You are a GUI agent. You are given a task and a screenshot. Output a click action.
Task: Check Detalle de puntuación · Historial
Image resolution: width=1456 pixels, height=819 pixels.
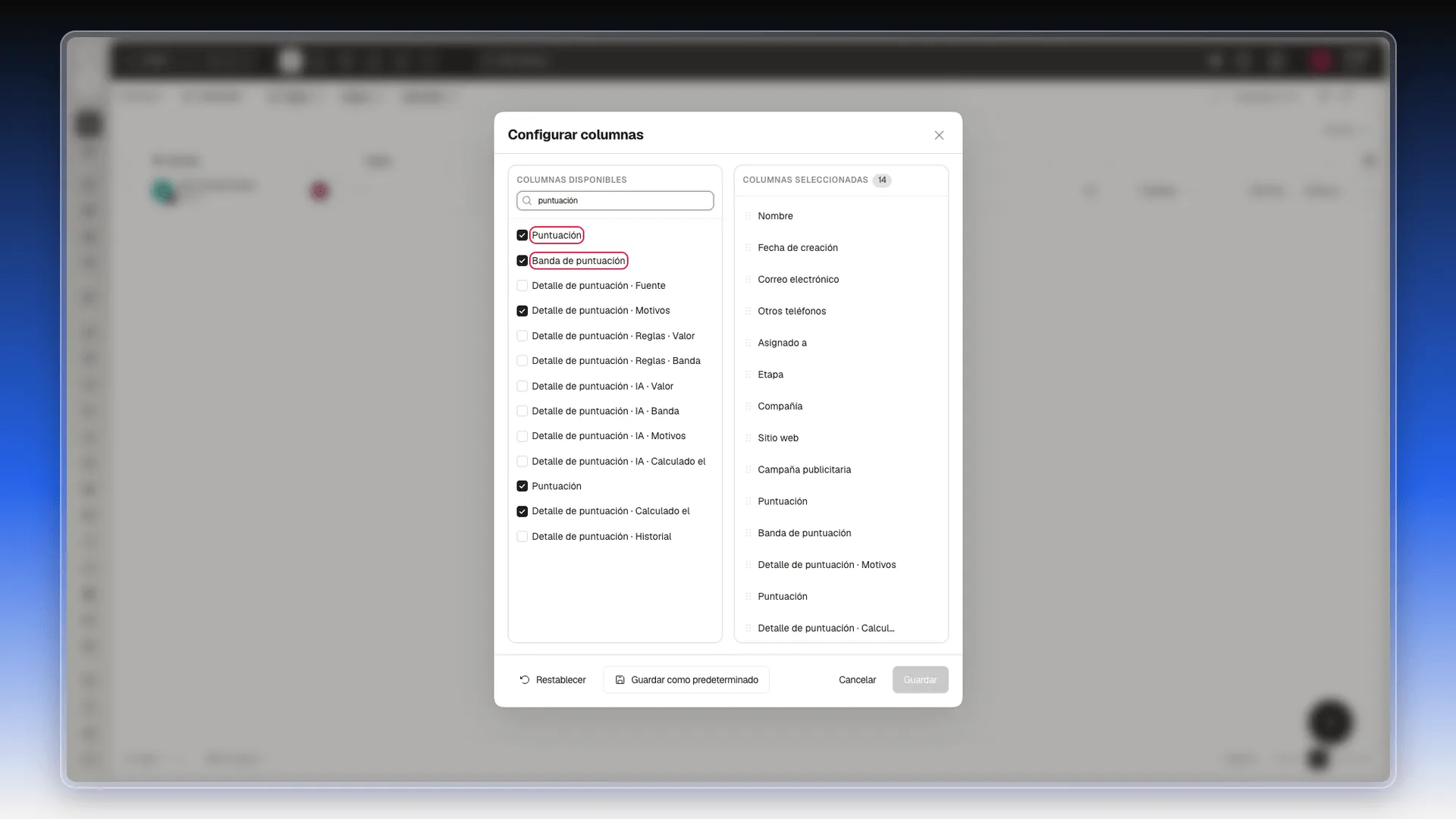[x=522, y=536]
